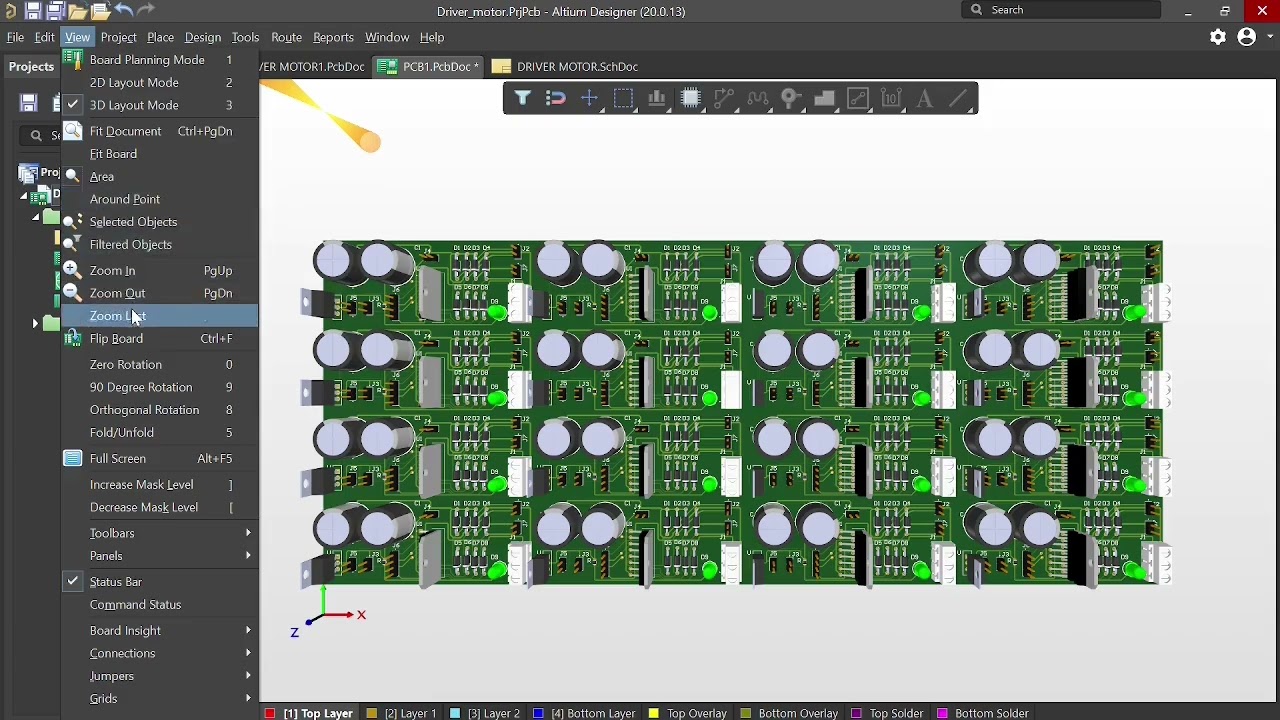Screen dimensions: 1280x720
Task: Click Fit Board menu entry
Action: 160,154
